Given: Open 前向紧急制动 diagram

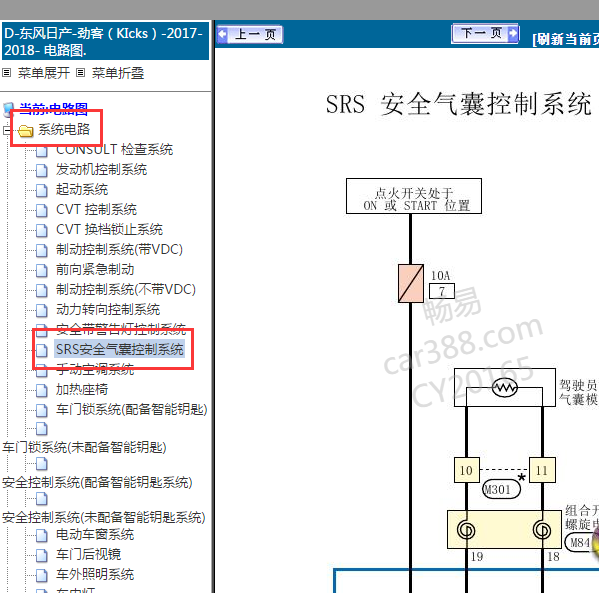Looking at the screenshot, I should [x=95, y=269].
